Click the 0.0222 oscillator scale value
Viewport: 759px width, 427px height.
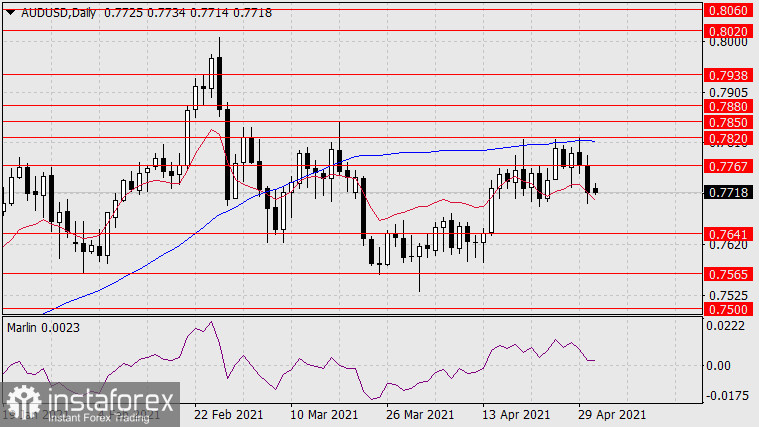pos(727,326)
